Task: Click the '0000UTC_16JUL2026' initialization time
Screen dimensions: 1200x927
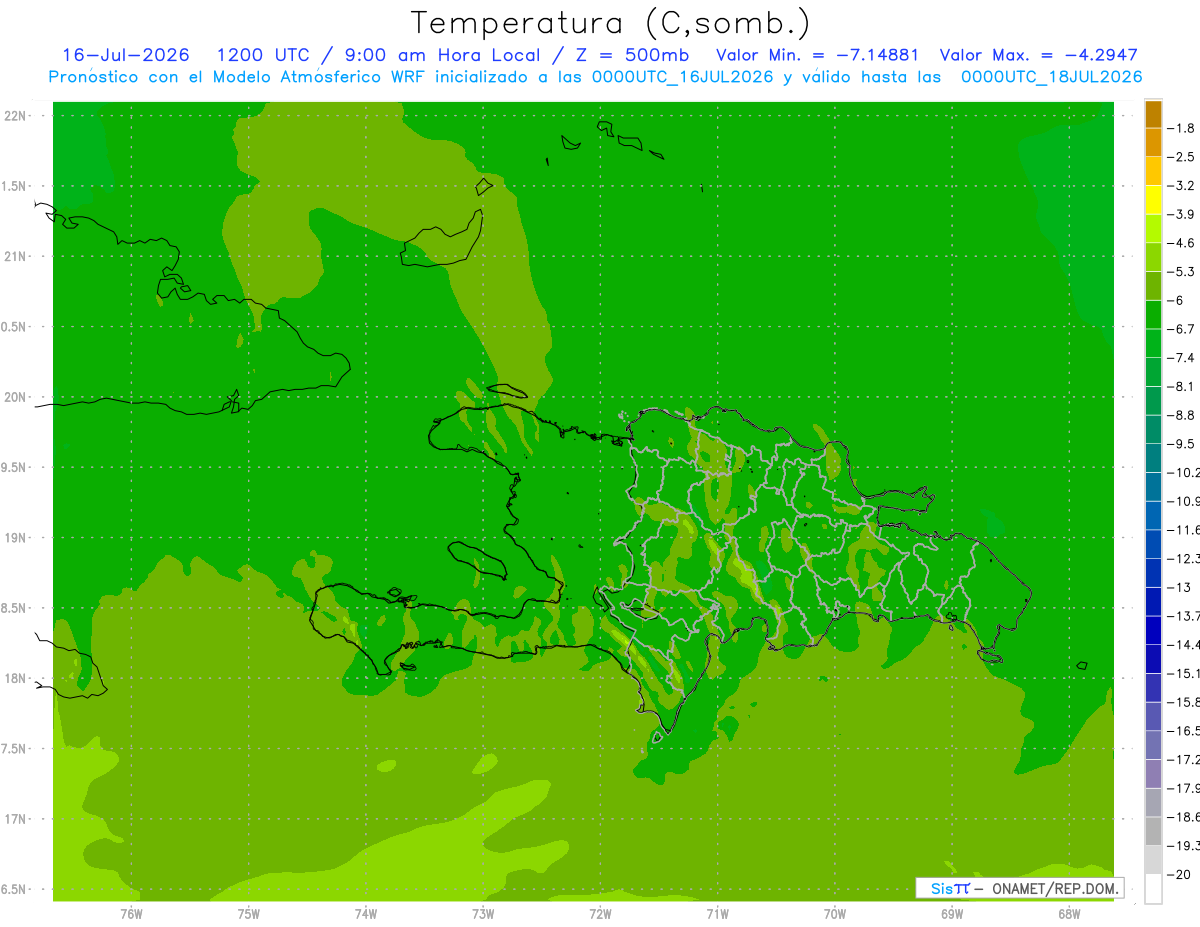Action: click(682, 77)
